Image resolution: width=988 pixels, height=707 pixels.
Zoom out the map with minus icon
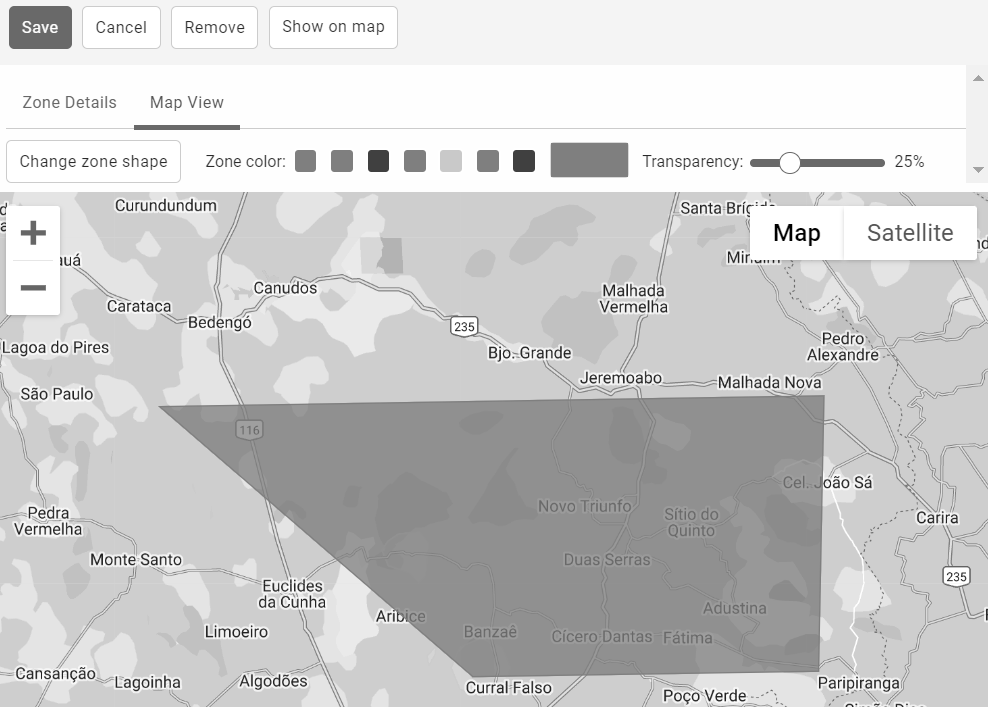(33, 288)
